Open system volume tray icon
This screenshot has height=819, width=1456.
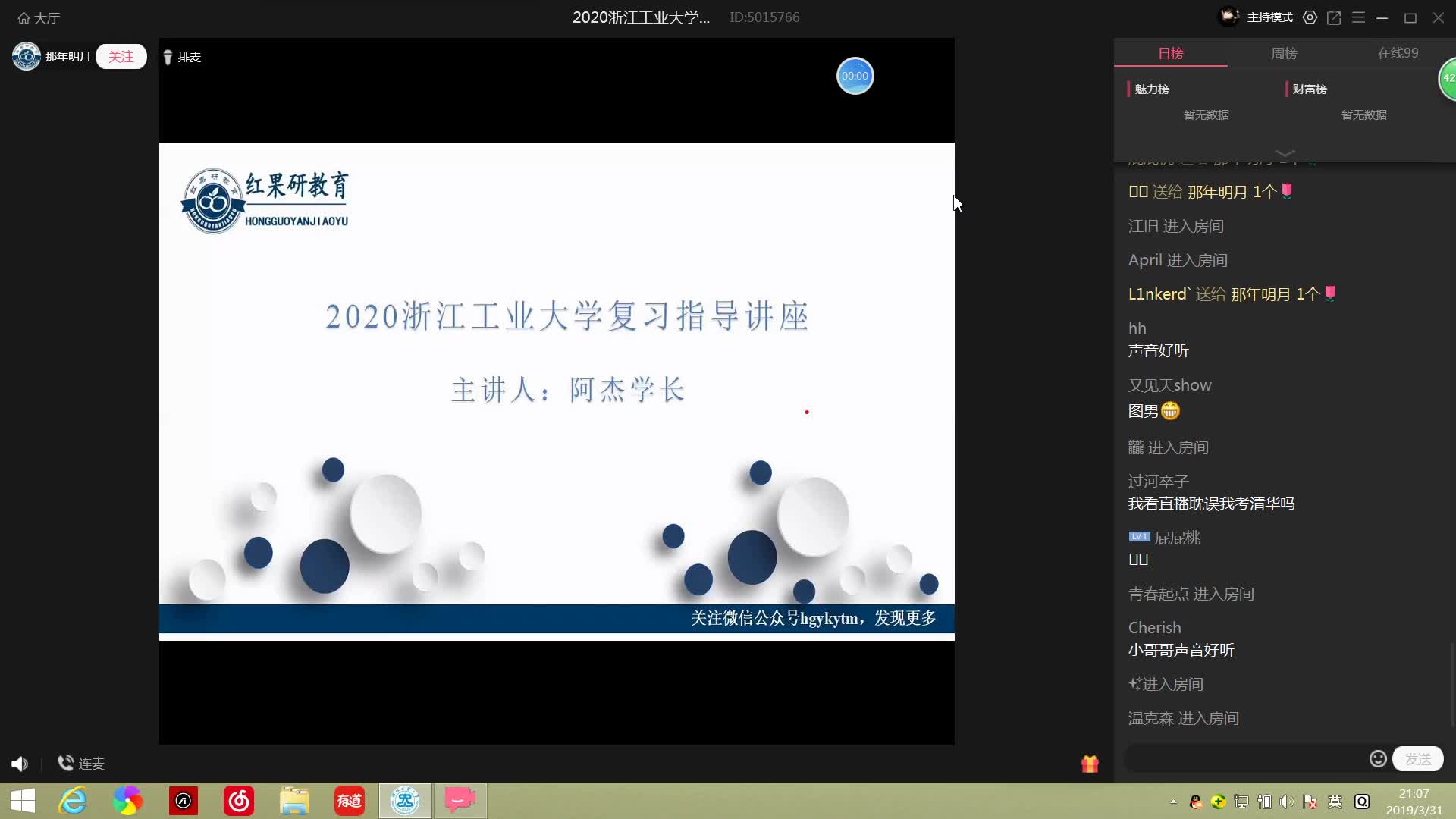[1286, 802]
